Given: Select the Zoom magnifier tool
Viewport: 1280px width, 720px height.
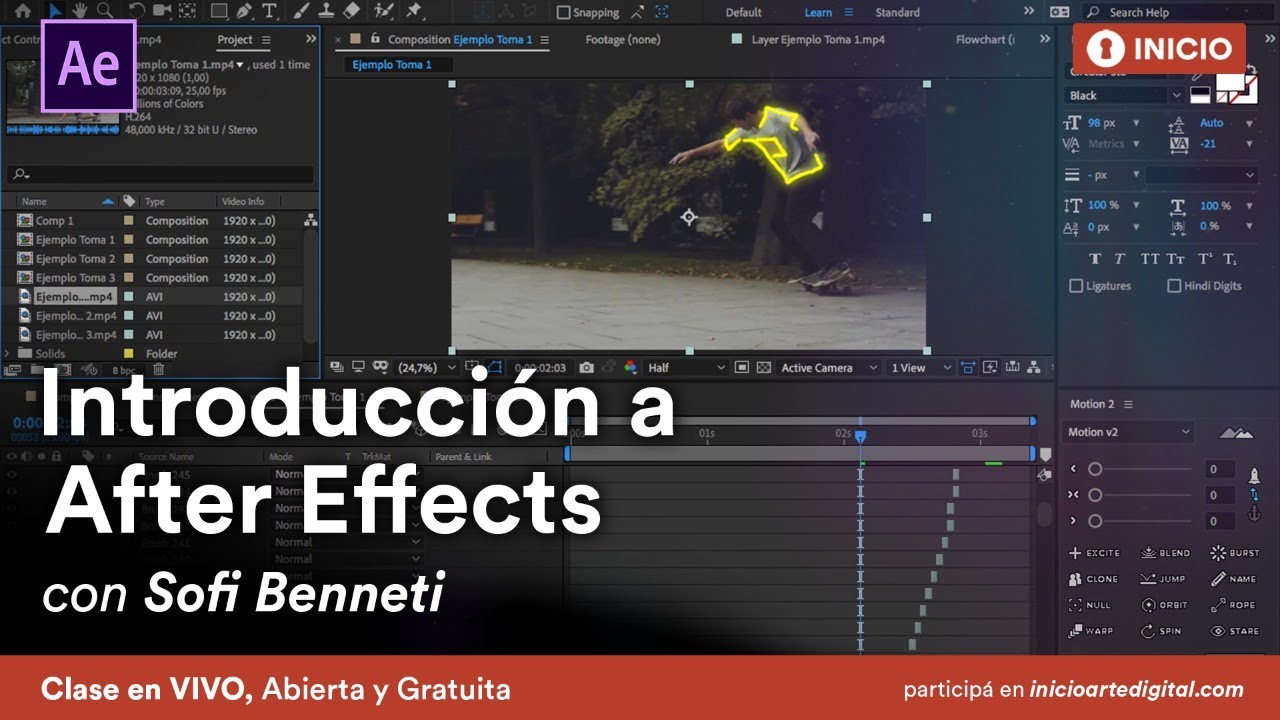Looking at the screenshot, I should click(x=105, y=11).
